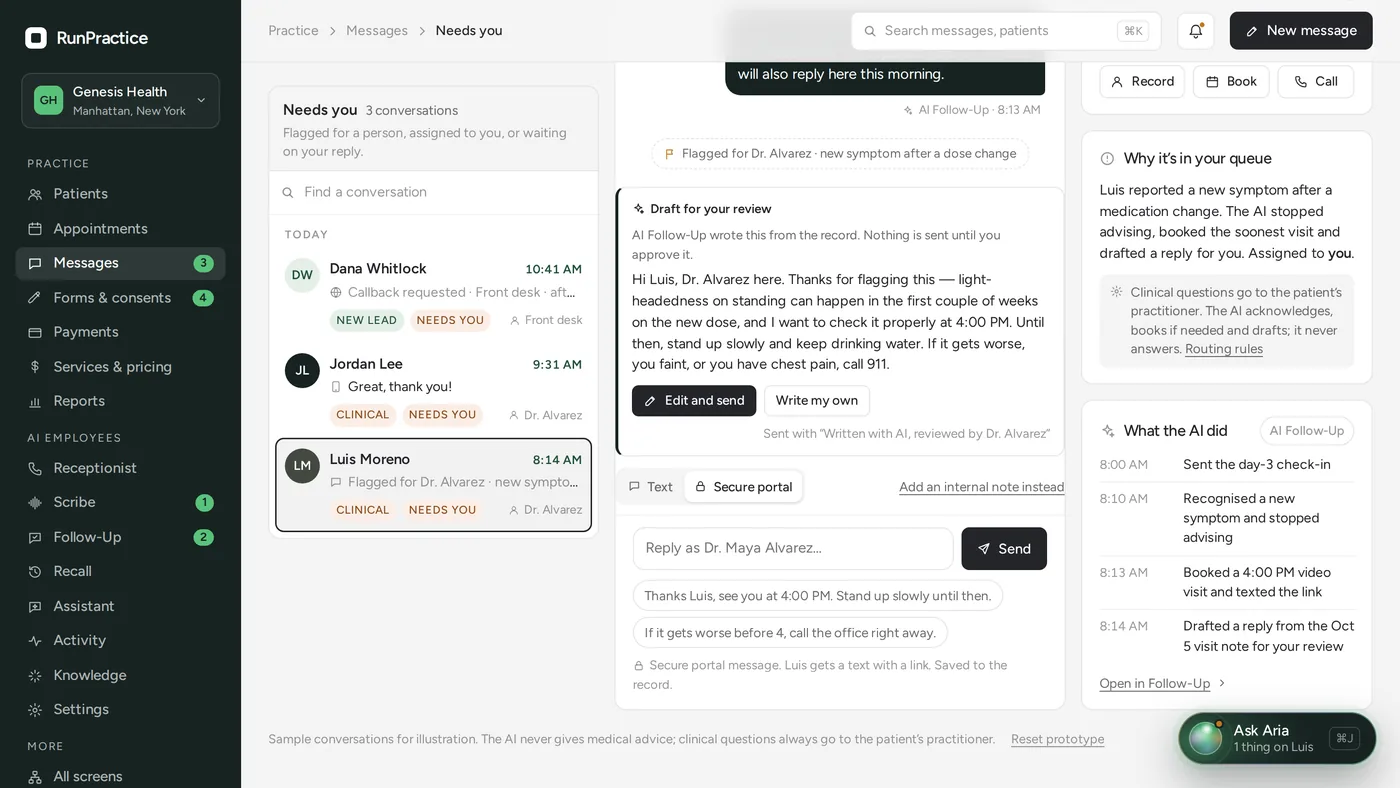Click the Follow-Up badge showing 2
The width and height of the screenshot is (1400, 788).
click(203, 537)
